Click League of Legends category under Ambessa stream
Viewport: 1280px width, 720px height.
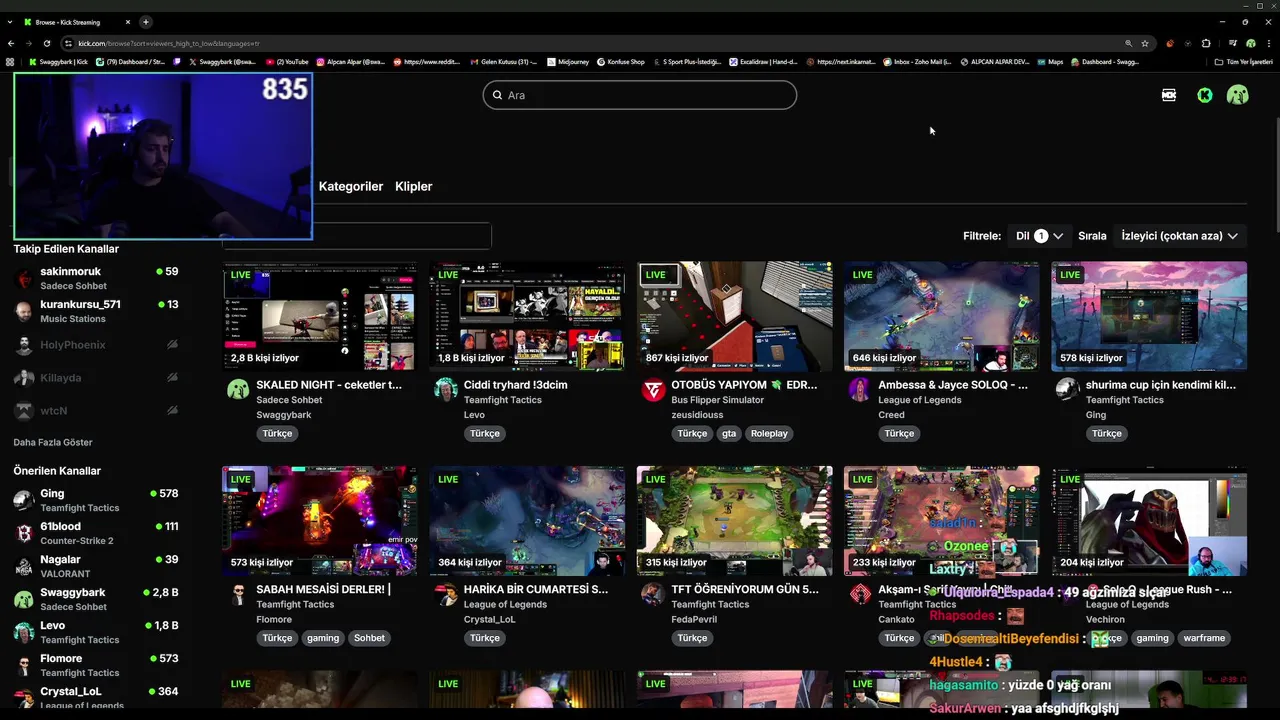[x=919, y=400]
